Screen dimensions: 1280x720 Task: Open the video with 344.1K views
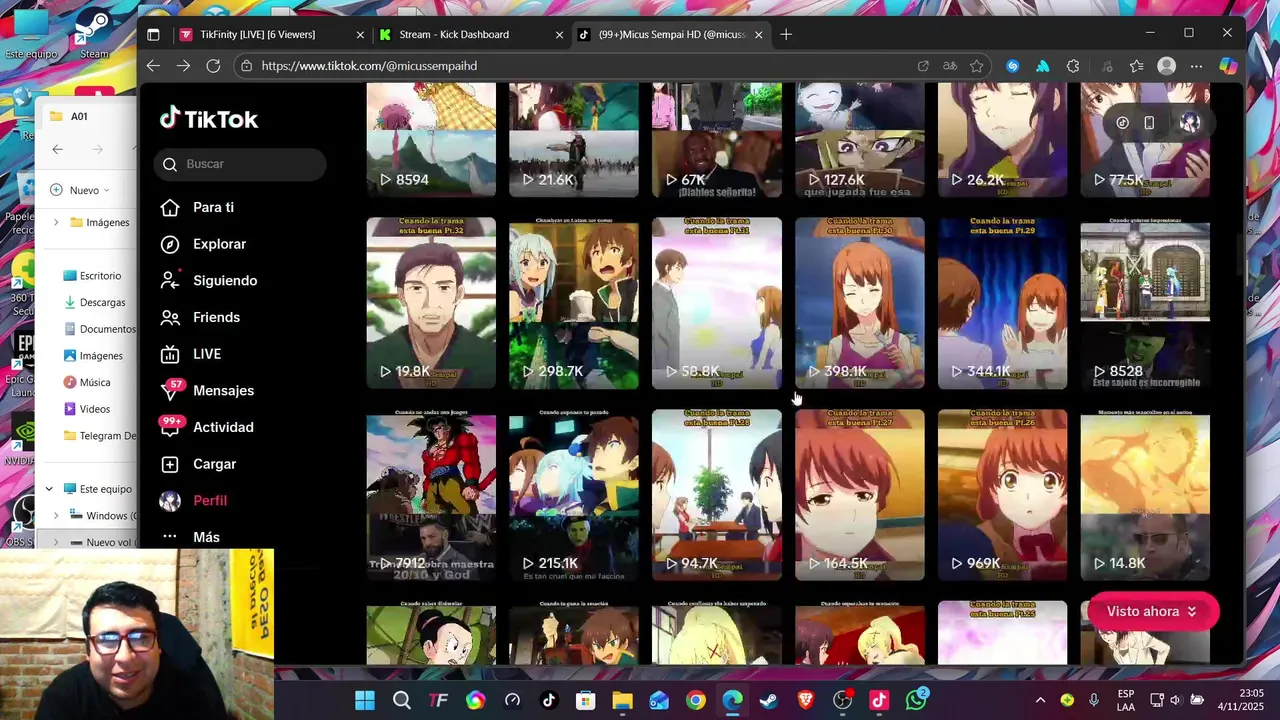click(1003, 303)
